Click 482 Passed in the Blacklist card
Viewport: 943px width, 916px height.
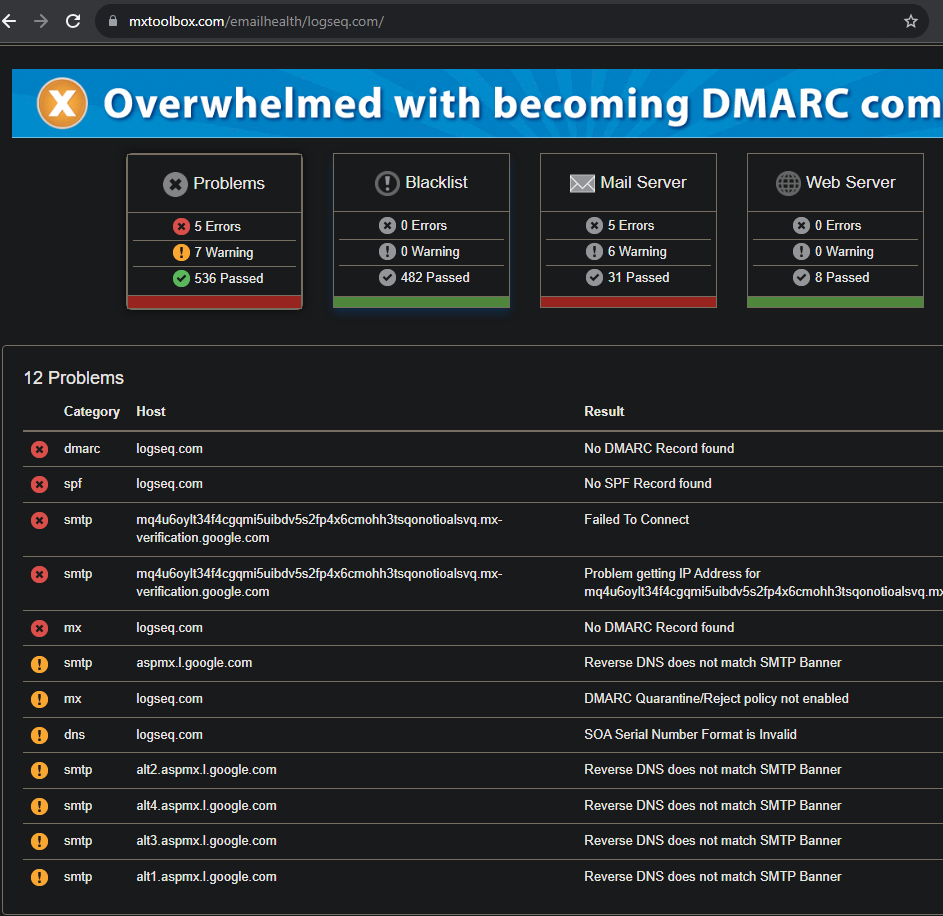(x=435, y=277)
